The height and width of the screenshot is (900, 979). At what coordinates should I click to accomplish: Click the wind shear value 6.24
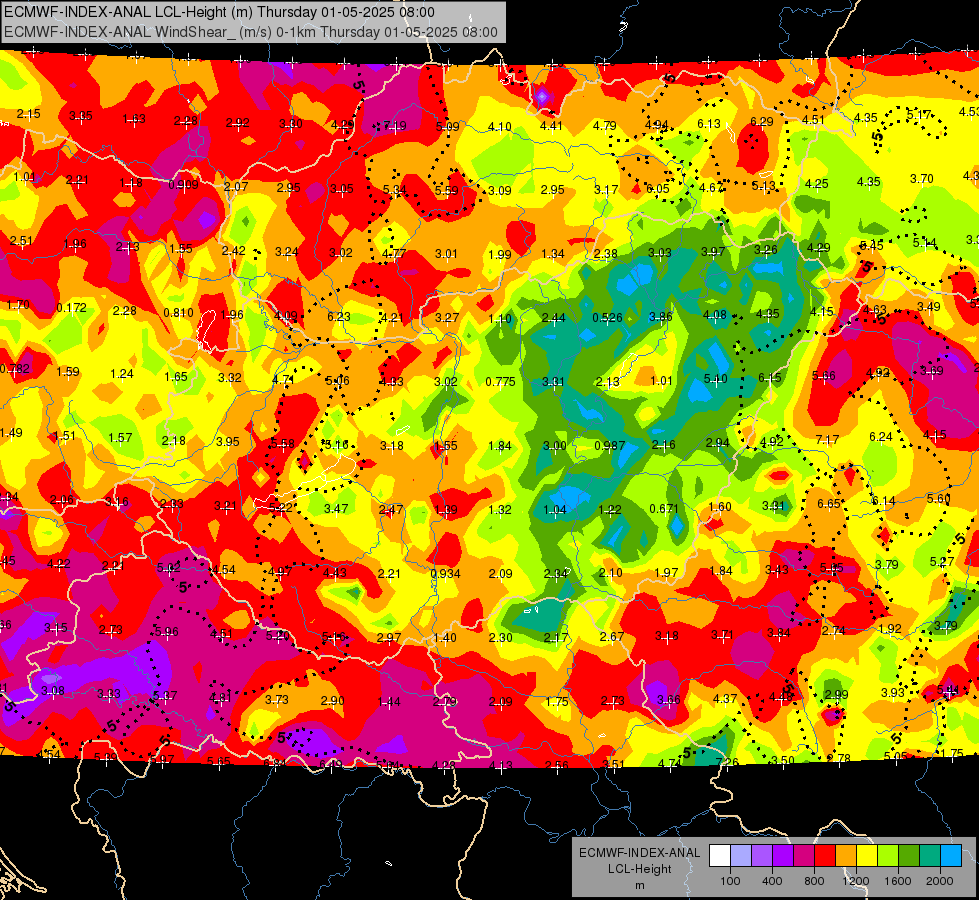pos(881,437)
